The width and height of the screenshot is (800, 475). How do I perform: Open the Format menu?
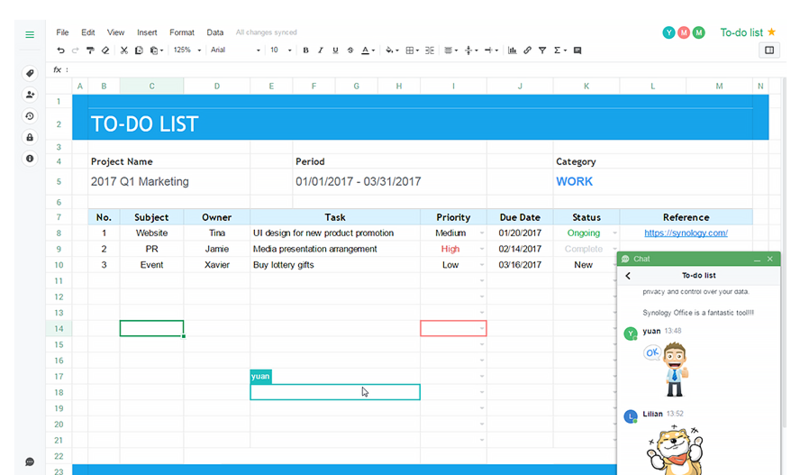coord(182,32)
